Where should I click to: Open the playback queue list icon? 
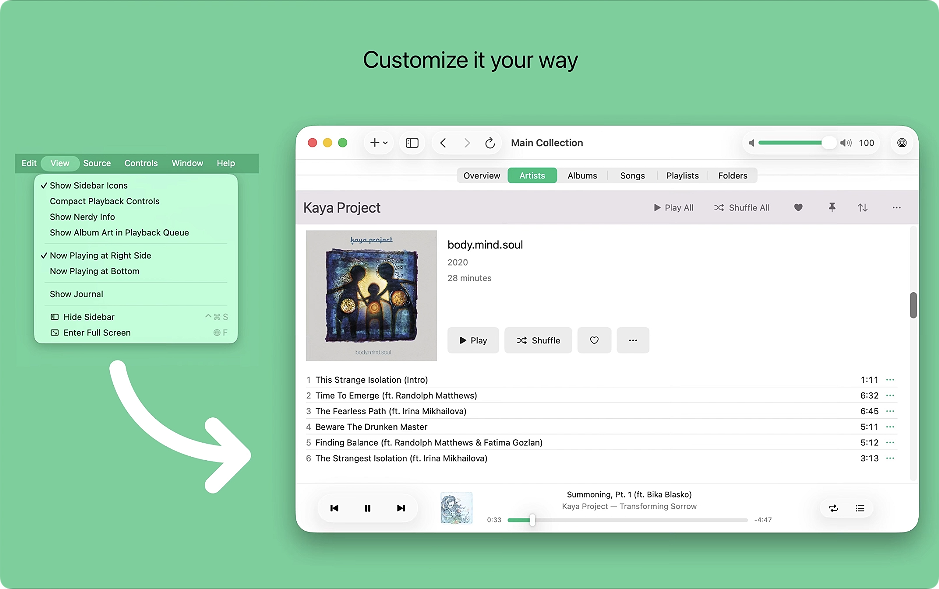(x=860, y=508)
